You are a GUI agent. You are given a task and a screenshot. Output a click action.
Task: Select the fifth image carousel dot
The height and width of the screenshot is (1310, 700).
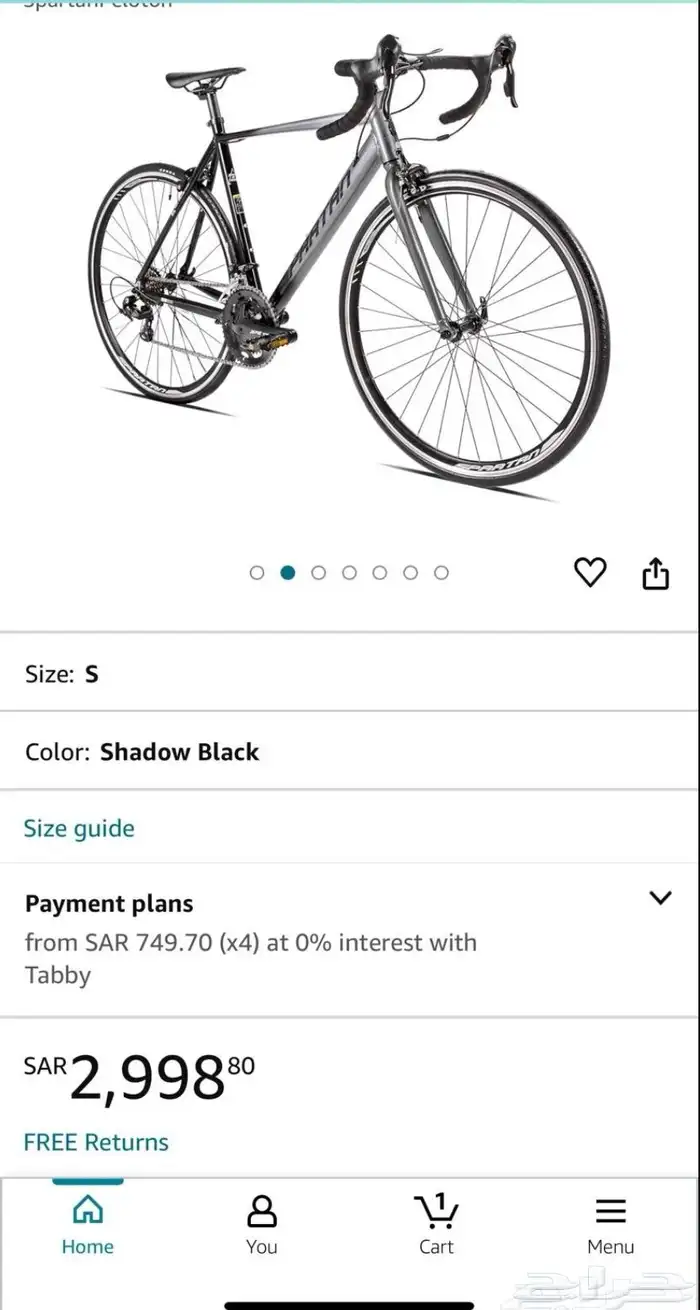pos(380,573)
